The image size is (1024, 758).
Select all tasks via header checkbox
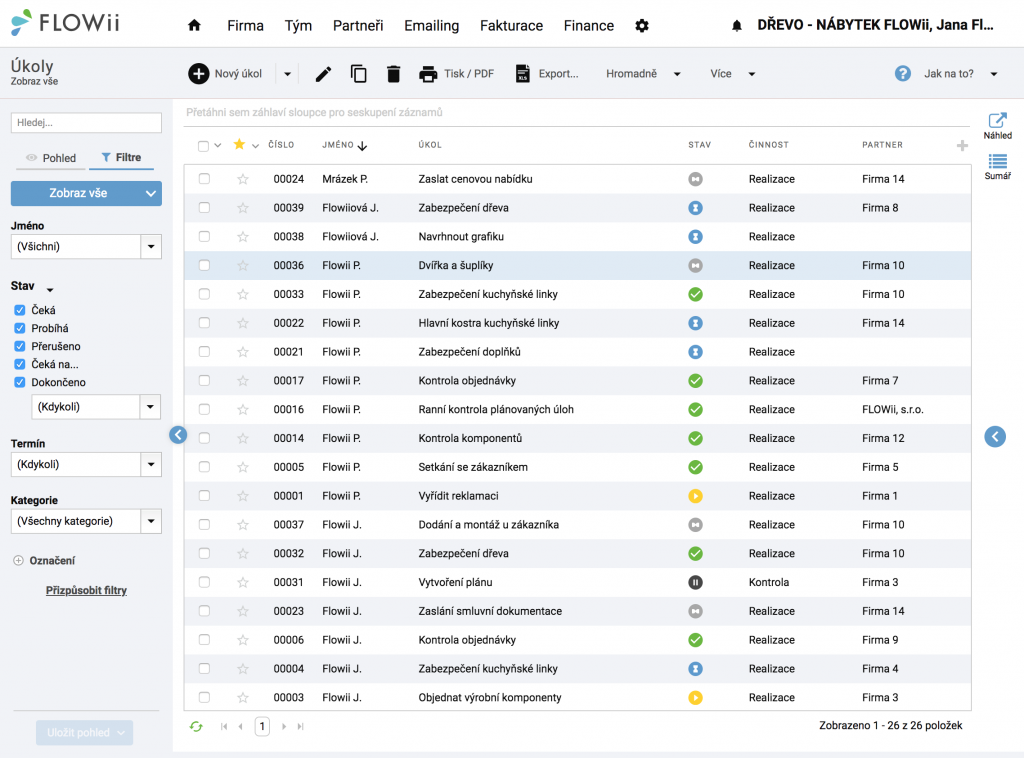point(203,146)
